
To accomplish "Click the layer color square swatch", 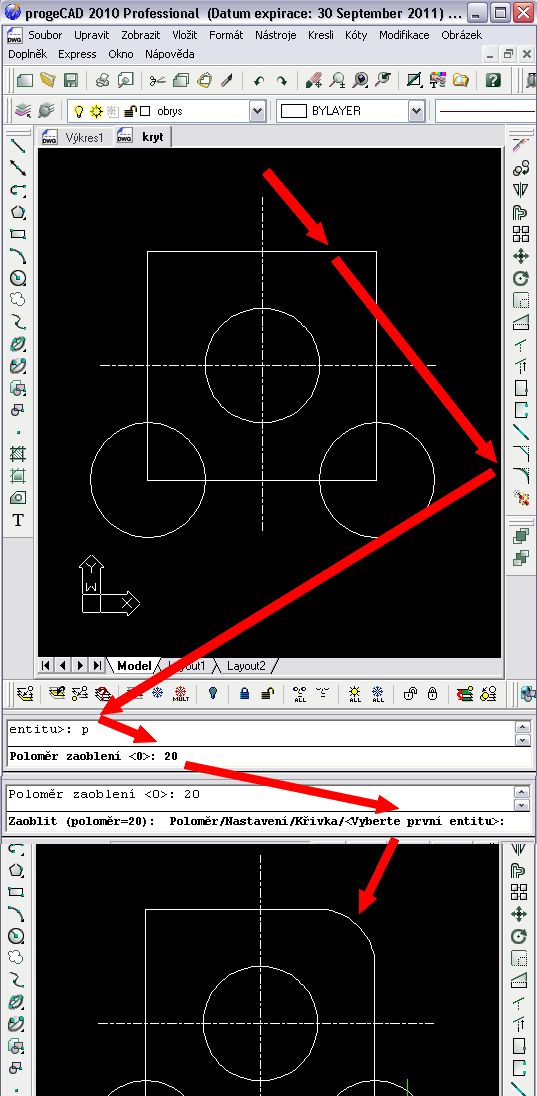I will click(x=145, y=111).
